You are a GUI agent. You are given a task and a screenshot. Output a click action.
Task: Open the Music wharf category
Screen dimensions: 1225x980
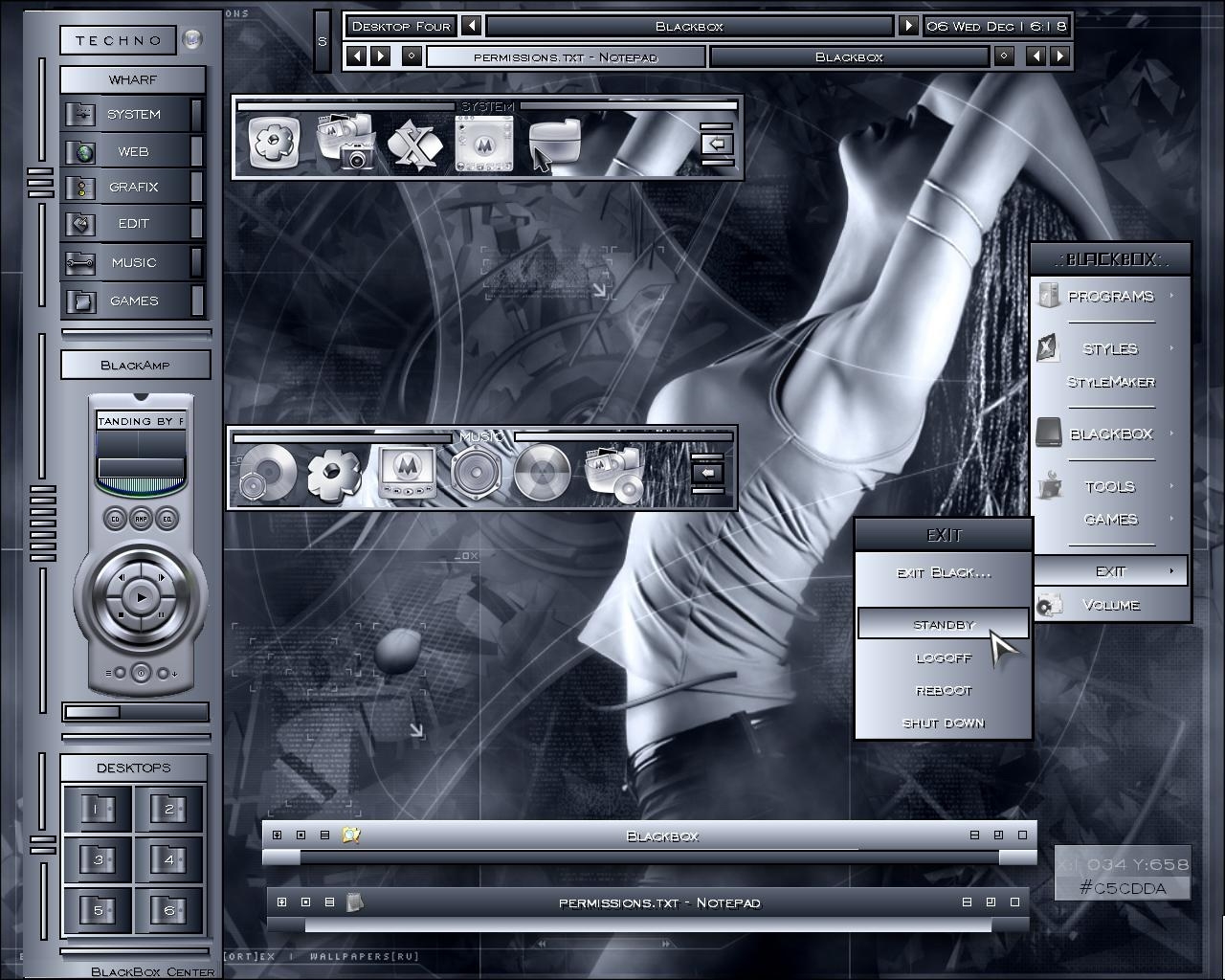pos(132,262)
